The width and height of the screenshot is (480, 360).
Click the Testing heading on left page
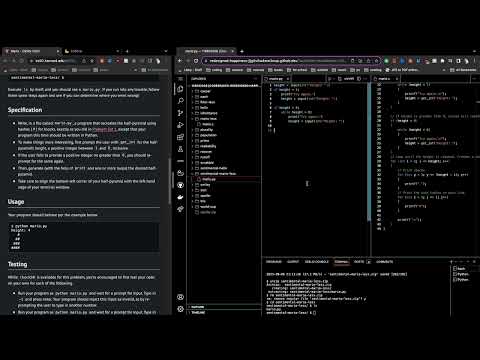17,264
